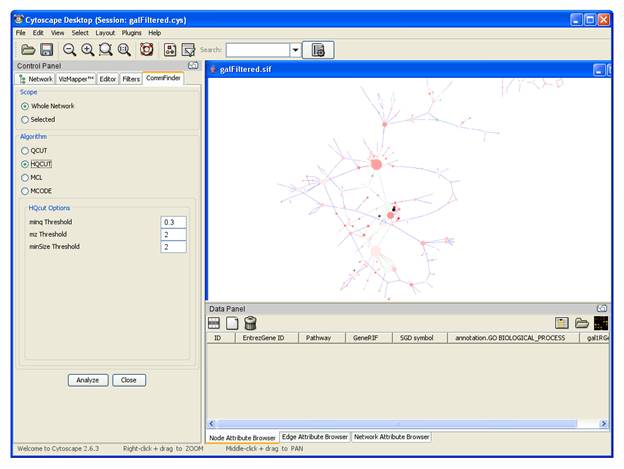Open the folder icon in the Data Panel
624x469 pixels.
pos(581,323)
